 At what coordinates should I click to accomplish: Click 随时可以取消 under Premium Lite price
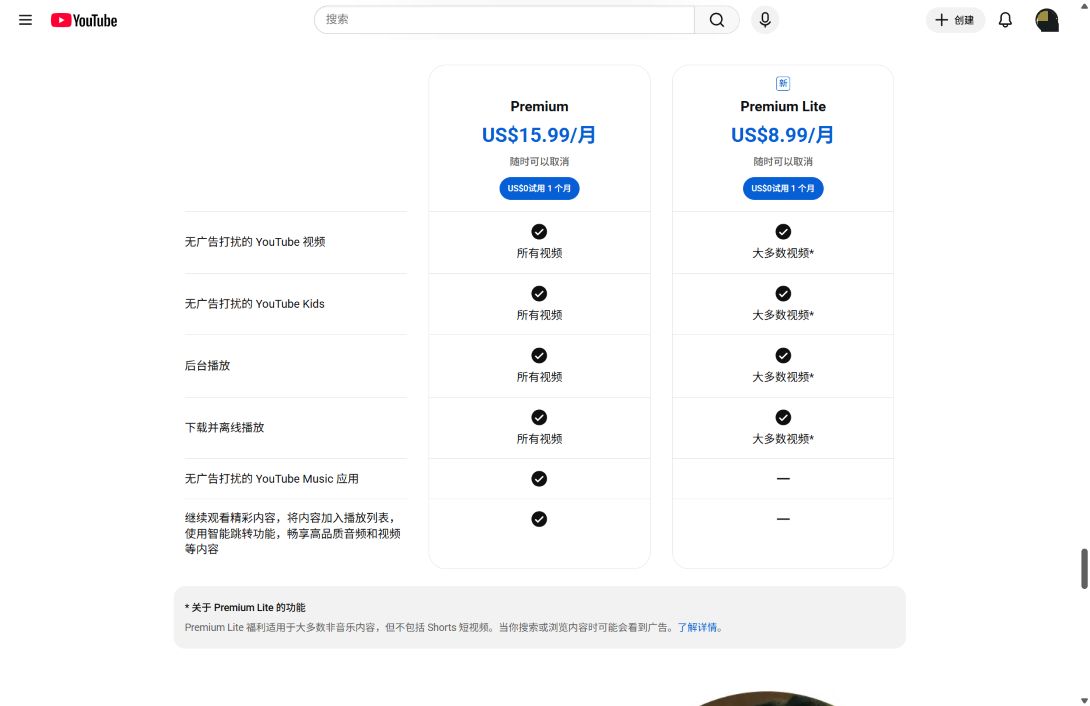783,161
